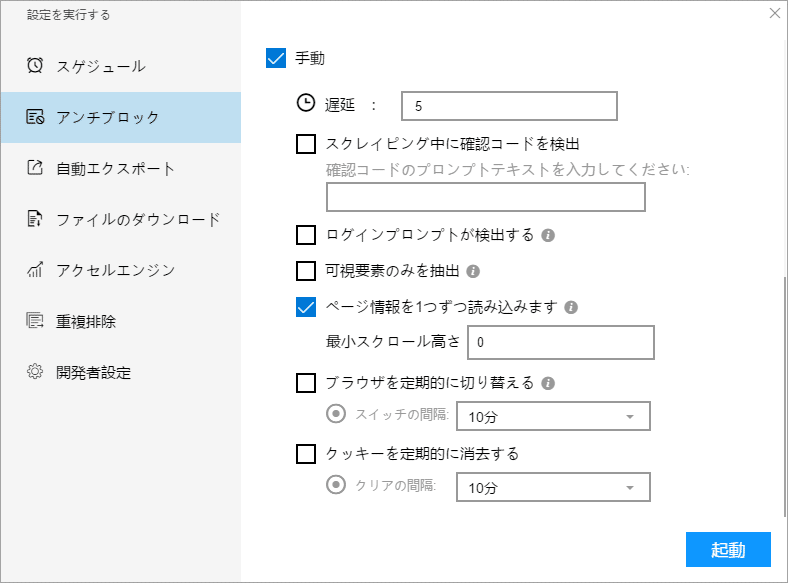Screen dimensions: 788x583
Task: Open the スイッチの間隔 dropdown
Action: pos(553,416)
